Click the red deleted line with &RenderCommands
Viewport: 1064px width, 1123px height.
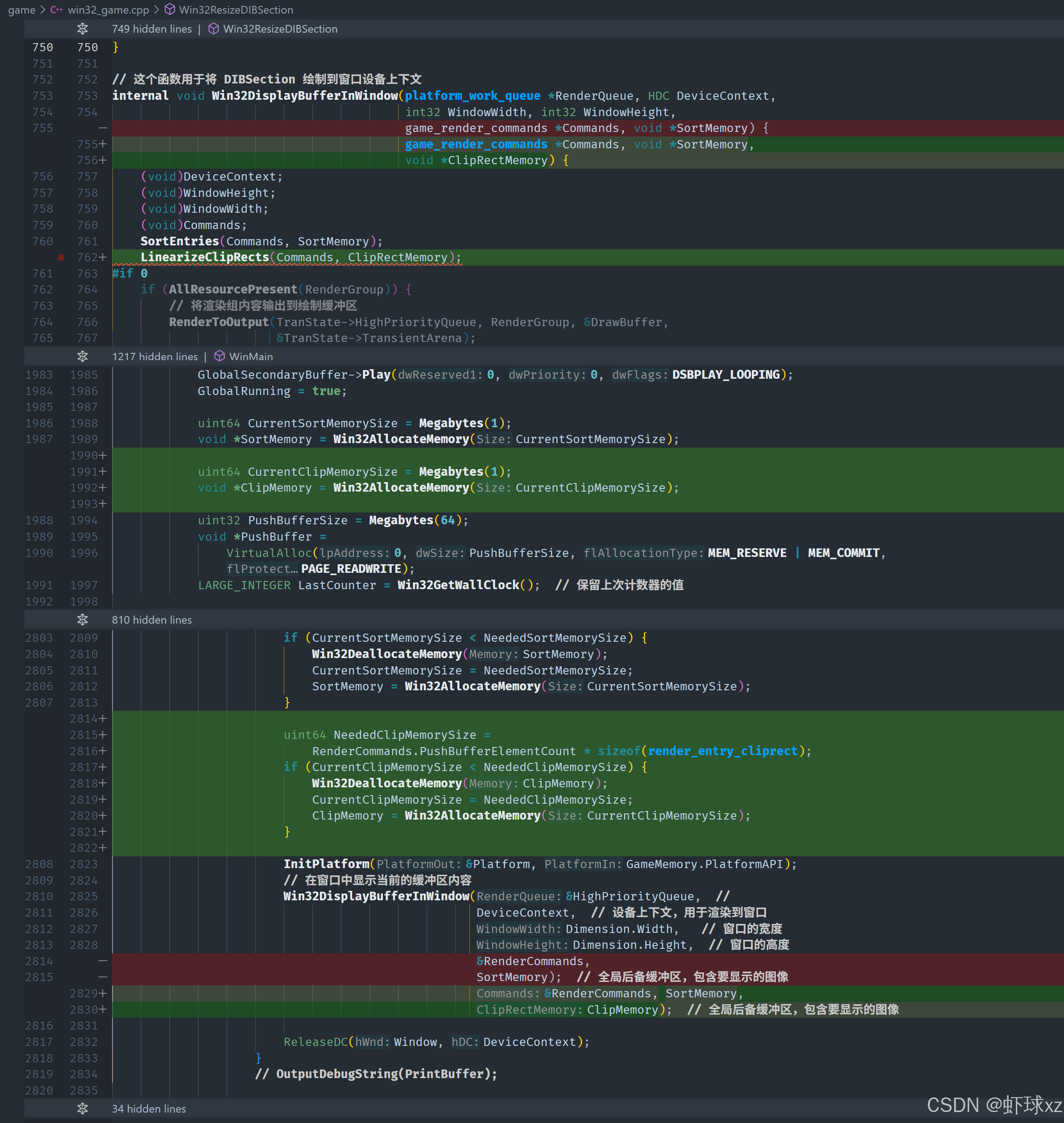[x=533, y=961]
